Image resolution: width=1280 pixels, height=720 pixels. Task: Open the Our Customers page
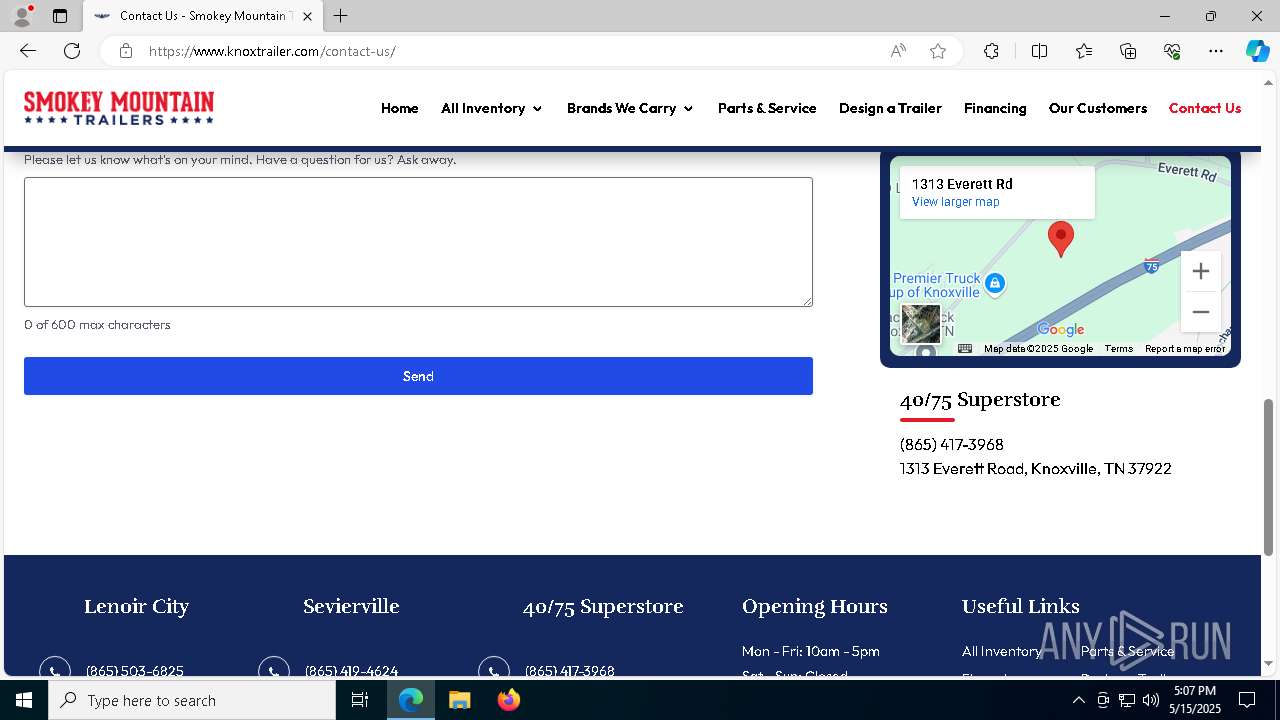click(1098, 108)
